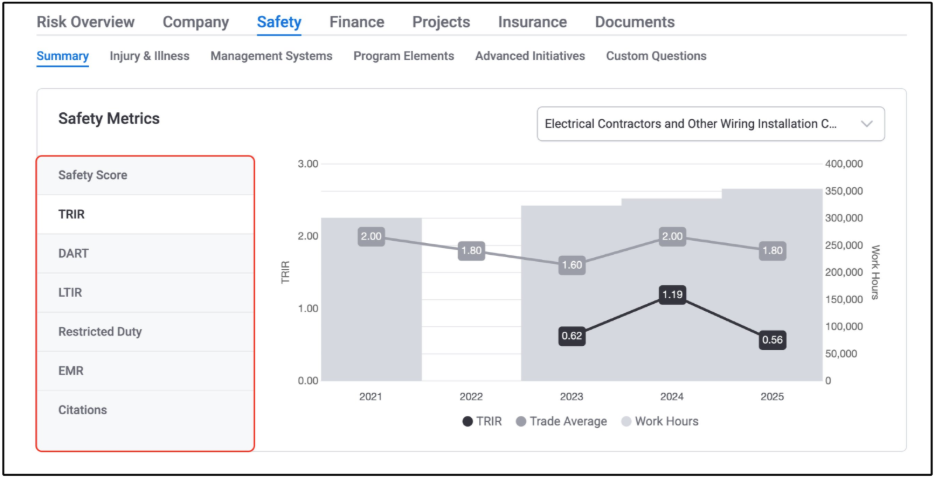Open the Insurance tab
This screenshot has width=936, height=478.
pos(532,22)
